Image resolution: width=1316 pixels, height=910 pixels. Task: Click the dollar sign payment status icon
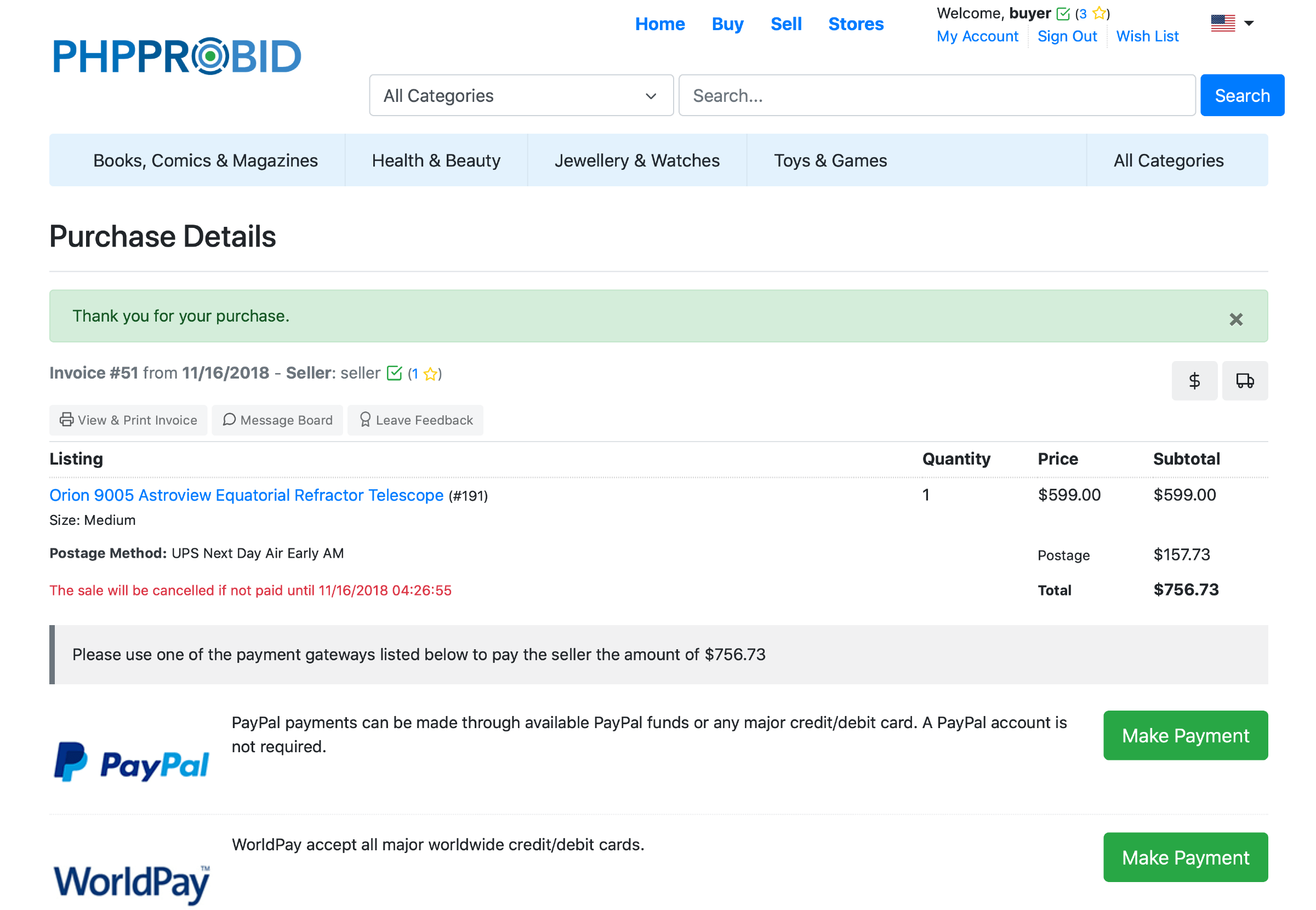[x=1194, y=380]
